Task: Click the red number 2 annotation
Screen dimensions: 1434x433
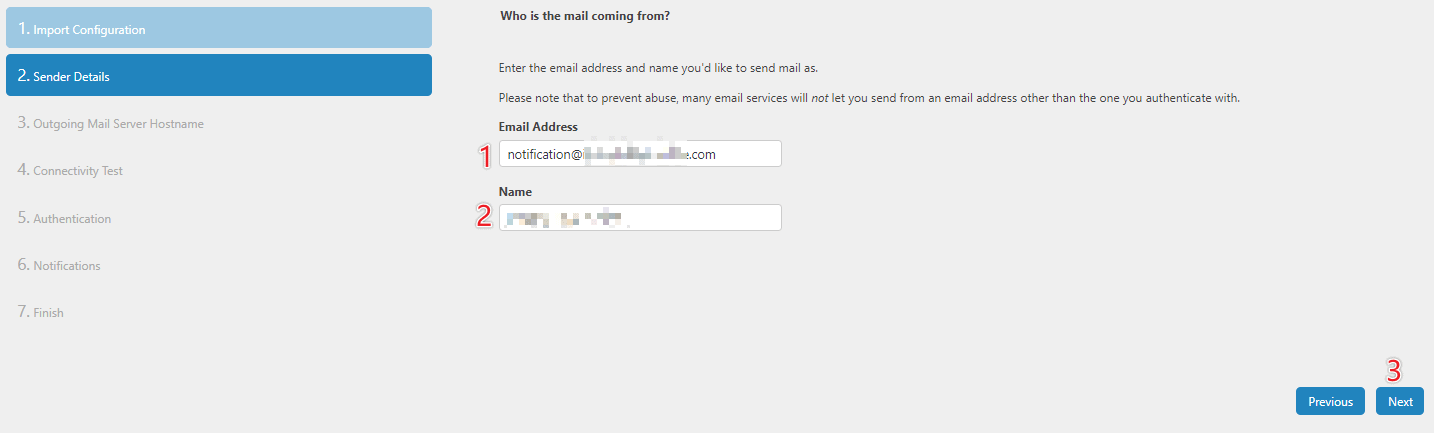Action: click(484, 217)
